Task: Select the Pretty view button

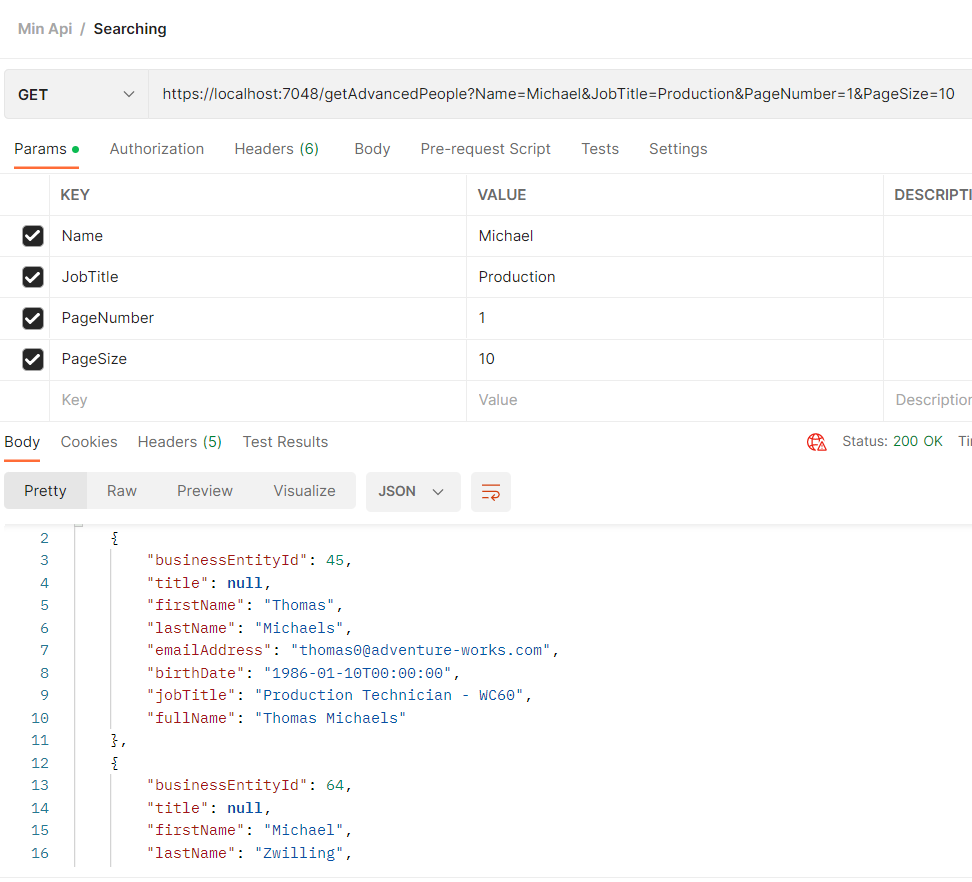Action: [45, 491]
